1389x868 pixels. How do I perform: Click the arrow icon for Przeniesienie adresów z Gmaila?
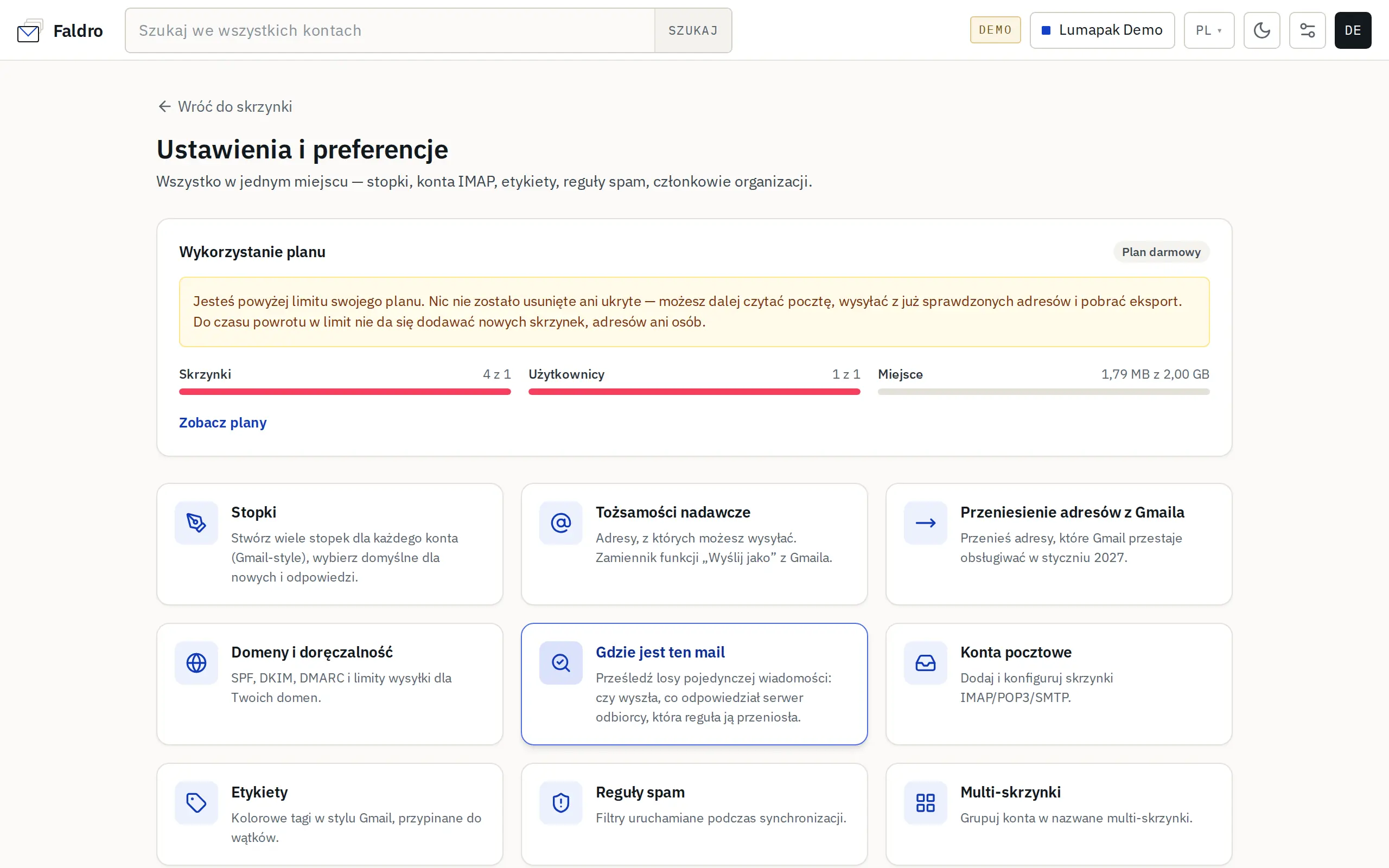925,523
